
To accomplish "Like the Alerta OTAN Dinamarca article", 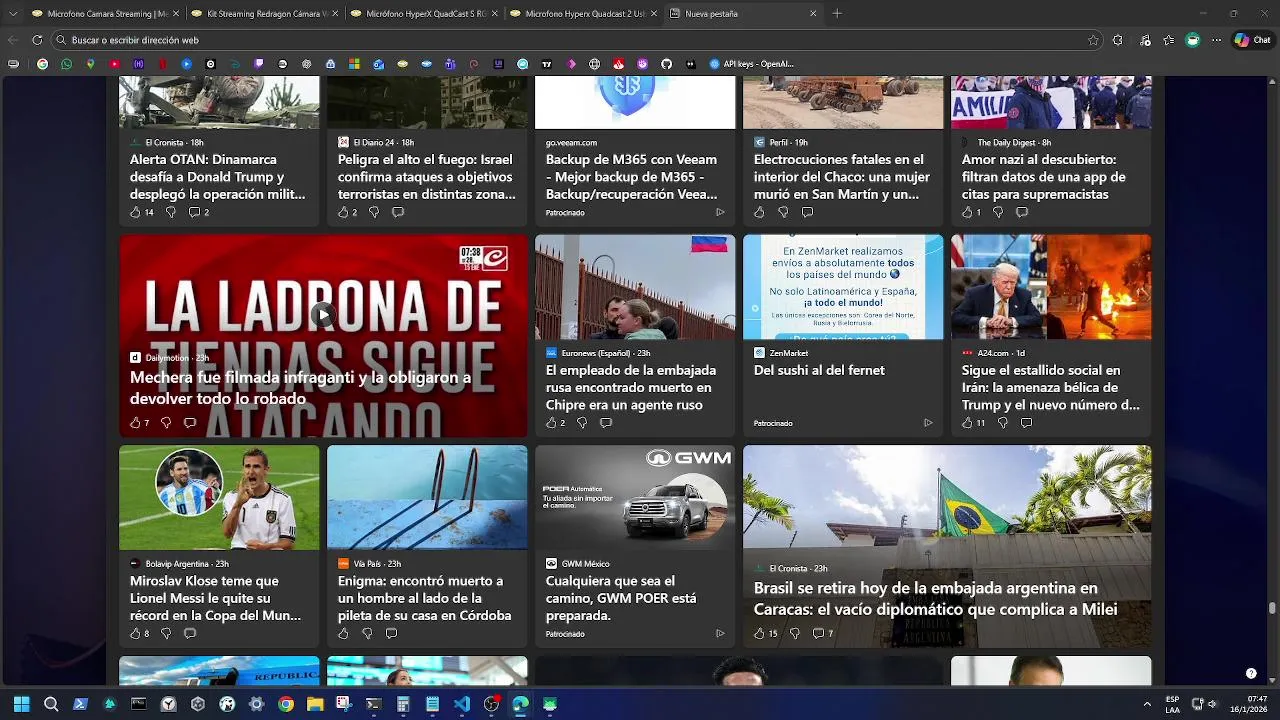I will pos(136,212).
